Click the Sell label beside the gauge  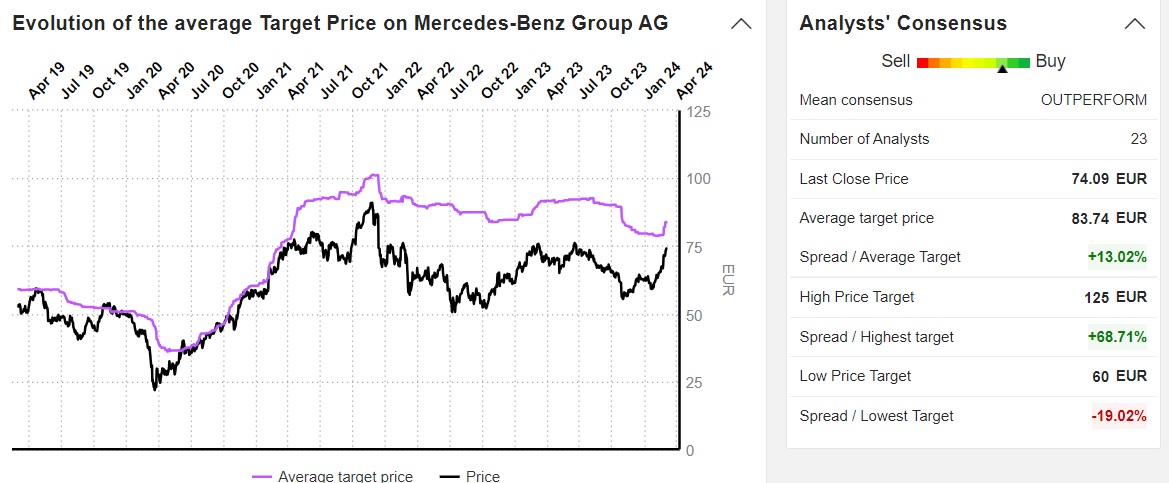895,61
